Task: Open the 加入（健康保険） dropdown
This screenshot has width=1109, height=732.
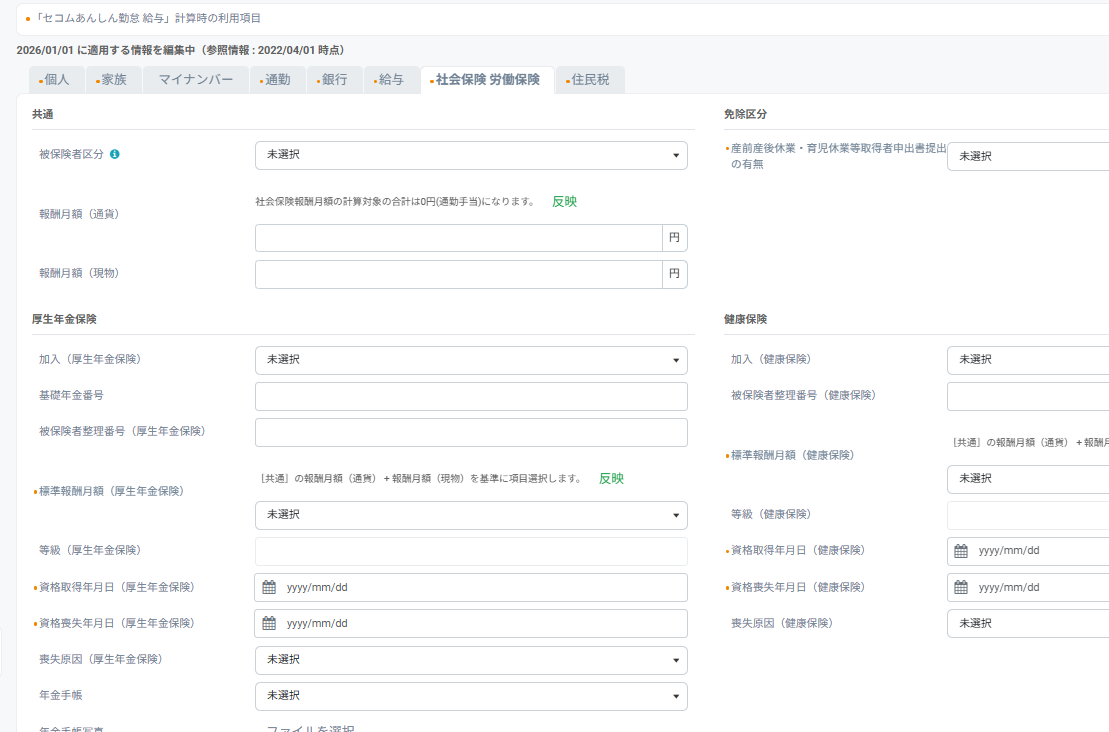Action: pyautogui.click(x=1027, y=360)
